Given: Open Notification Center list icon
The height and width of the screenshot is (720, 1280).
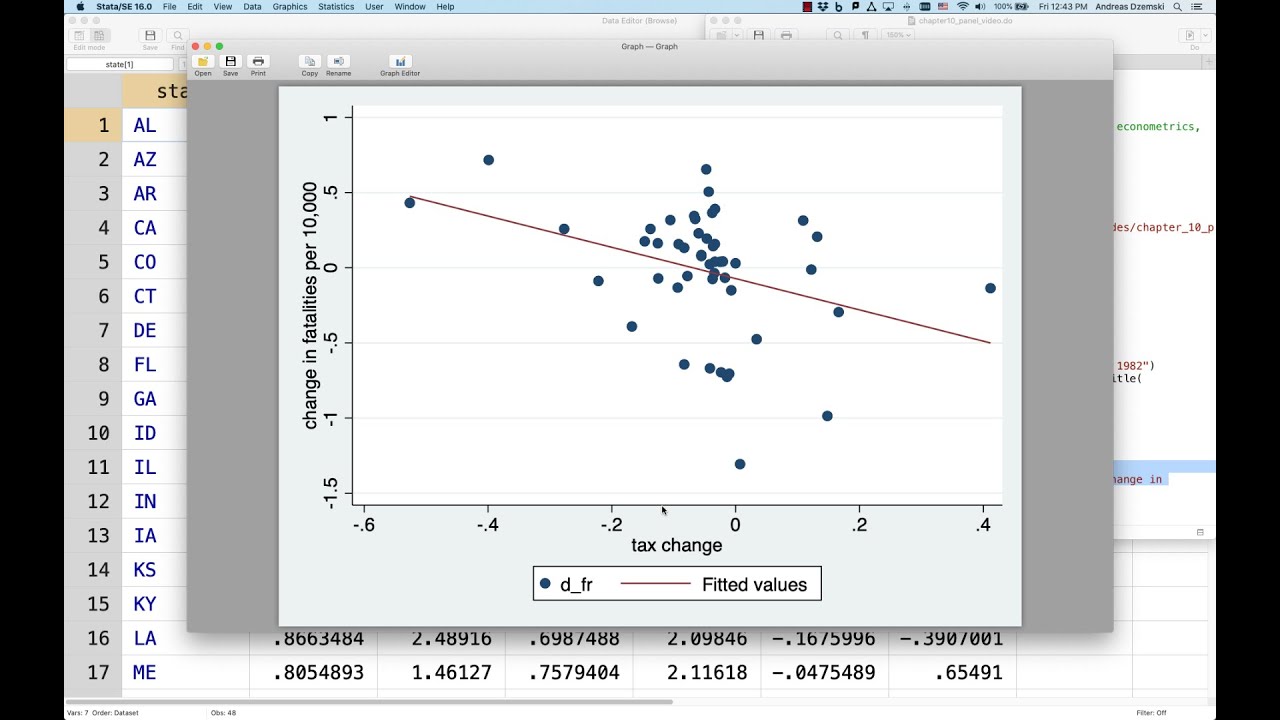Looking at the screenshot, I should pos(1198,6).
